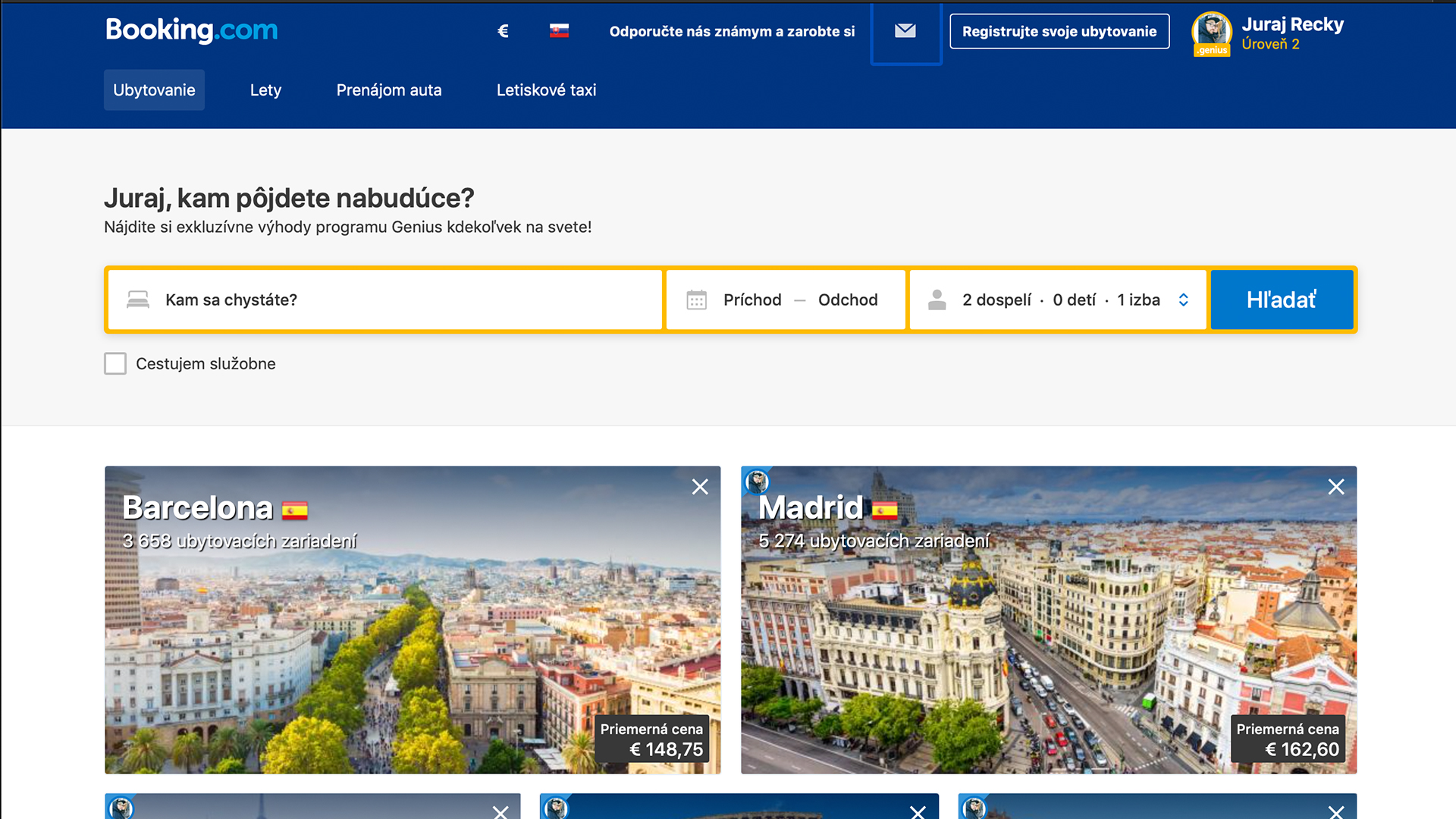This screenshot has height=819, width=1456.
Task: Click the Spanish flag beside Madrid
Action: (x=885, y=510)
